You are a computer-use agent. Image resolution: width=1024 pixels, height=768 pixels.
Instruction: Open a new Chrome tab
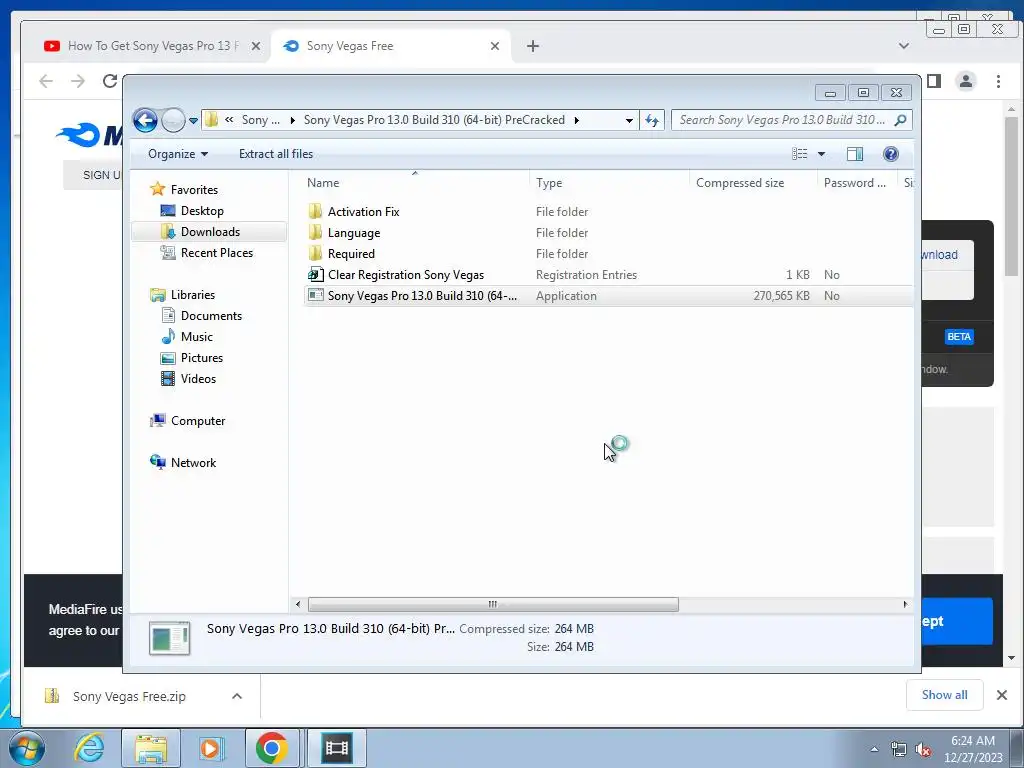point(533,46)
